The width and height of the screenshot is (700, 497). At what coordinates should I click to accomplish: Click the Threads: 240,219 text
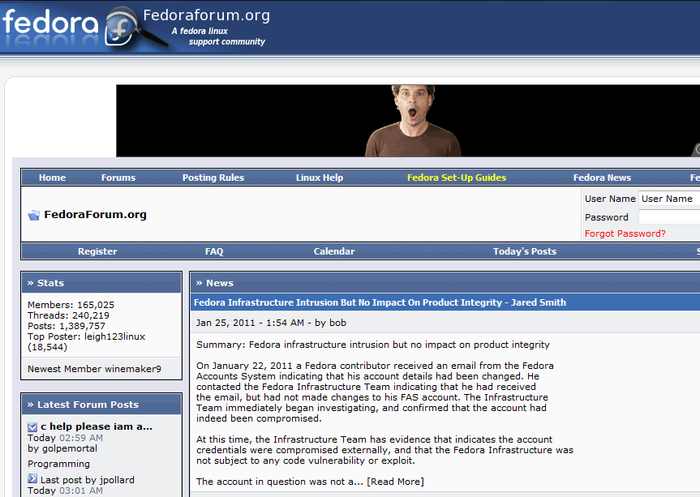(68, 316)
